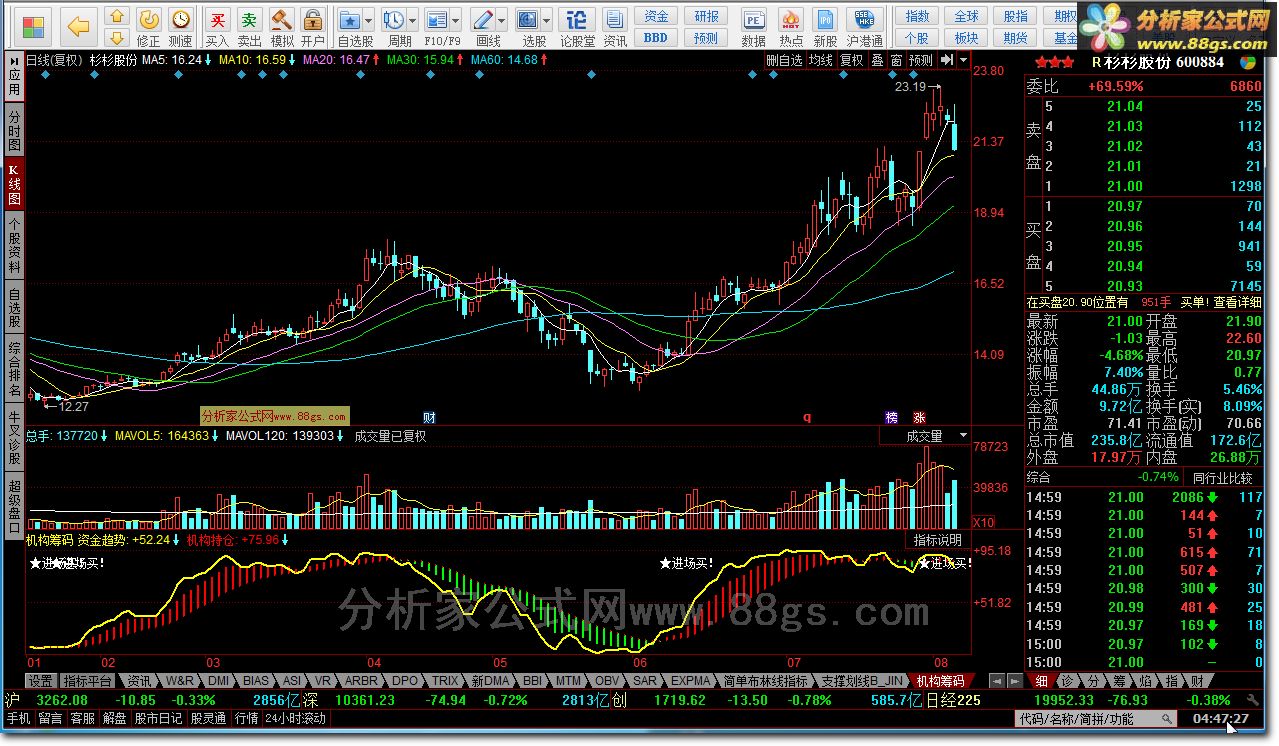Toggle the 复权 price adjustment option

(851, 60)
